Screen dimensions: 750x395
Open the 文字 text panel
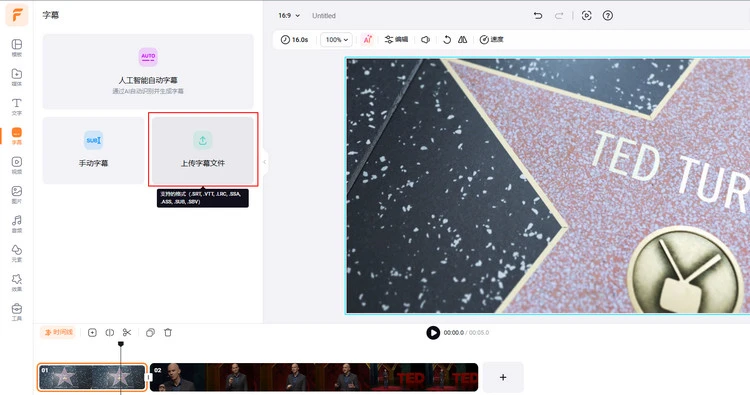[17, 106]
